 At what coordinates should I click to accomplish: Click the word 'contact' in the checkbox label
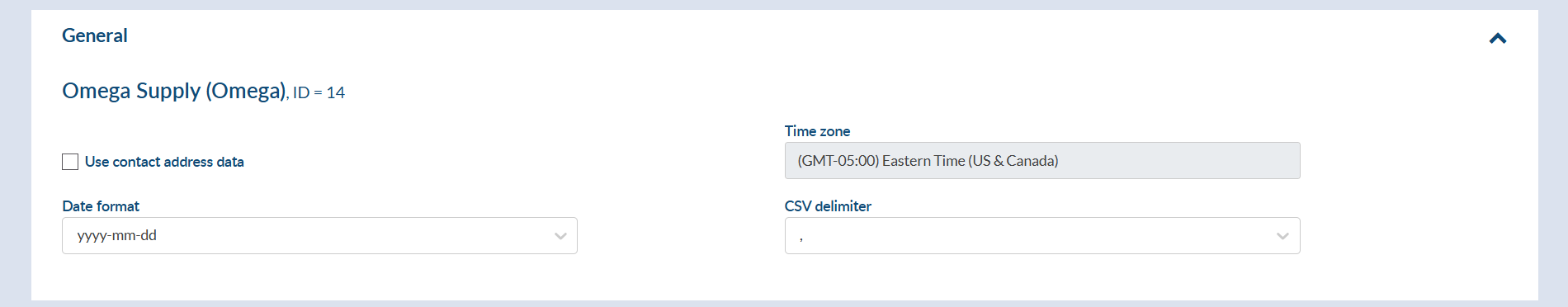[137, 162]
